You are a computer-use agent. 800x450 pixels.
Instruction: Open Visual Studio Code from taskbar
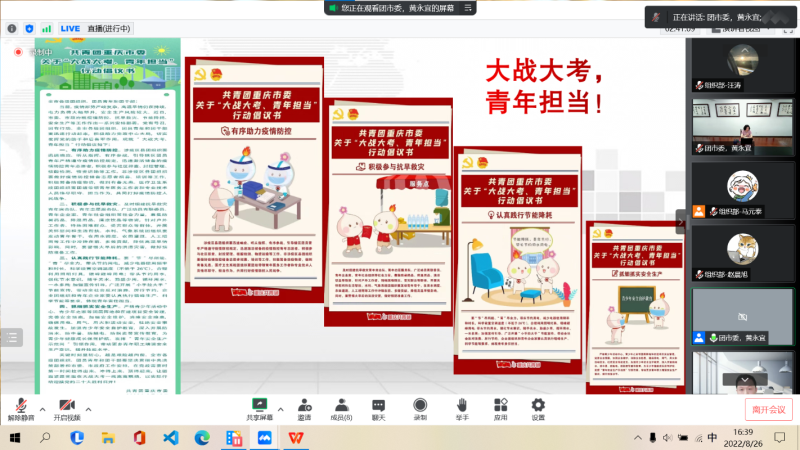coord(171,438)
